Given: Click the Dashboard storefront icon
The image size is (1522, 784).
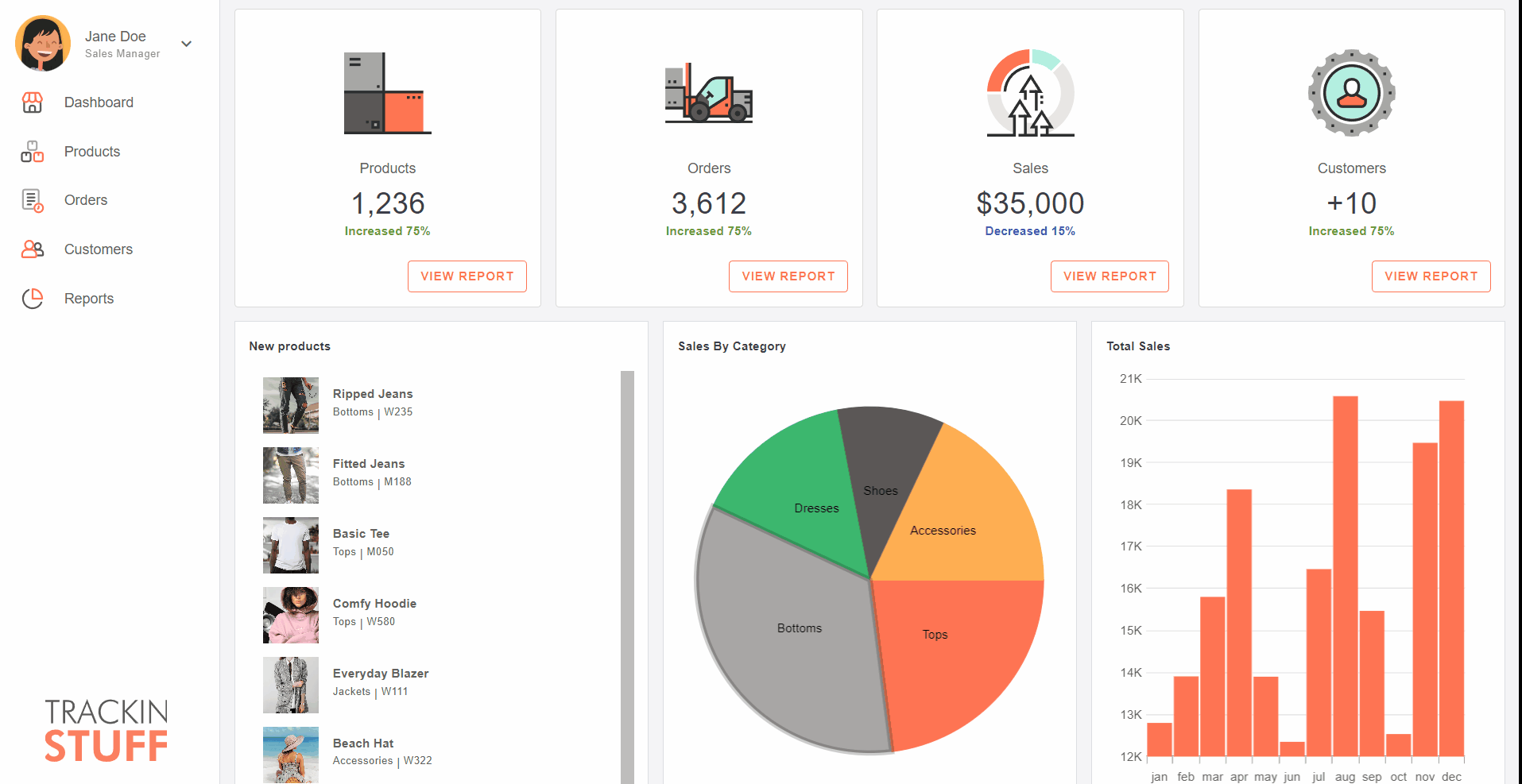Looking at the screenshot, I should (x=33, y=102).
